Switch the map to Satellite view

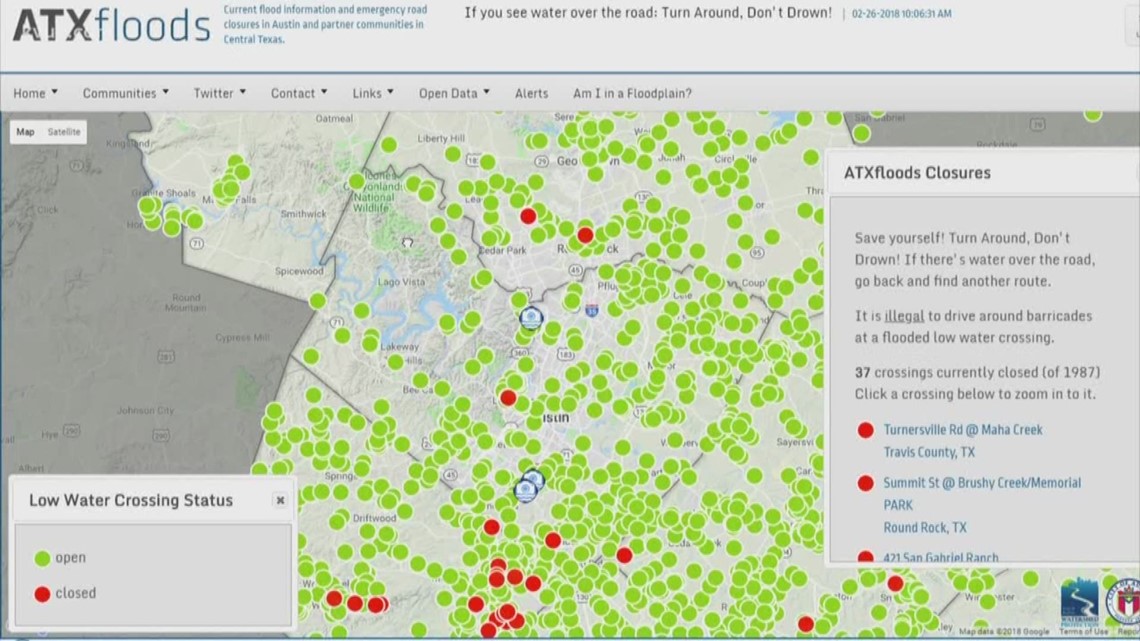[x=64, y=131]
